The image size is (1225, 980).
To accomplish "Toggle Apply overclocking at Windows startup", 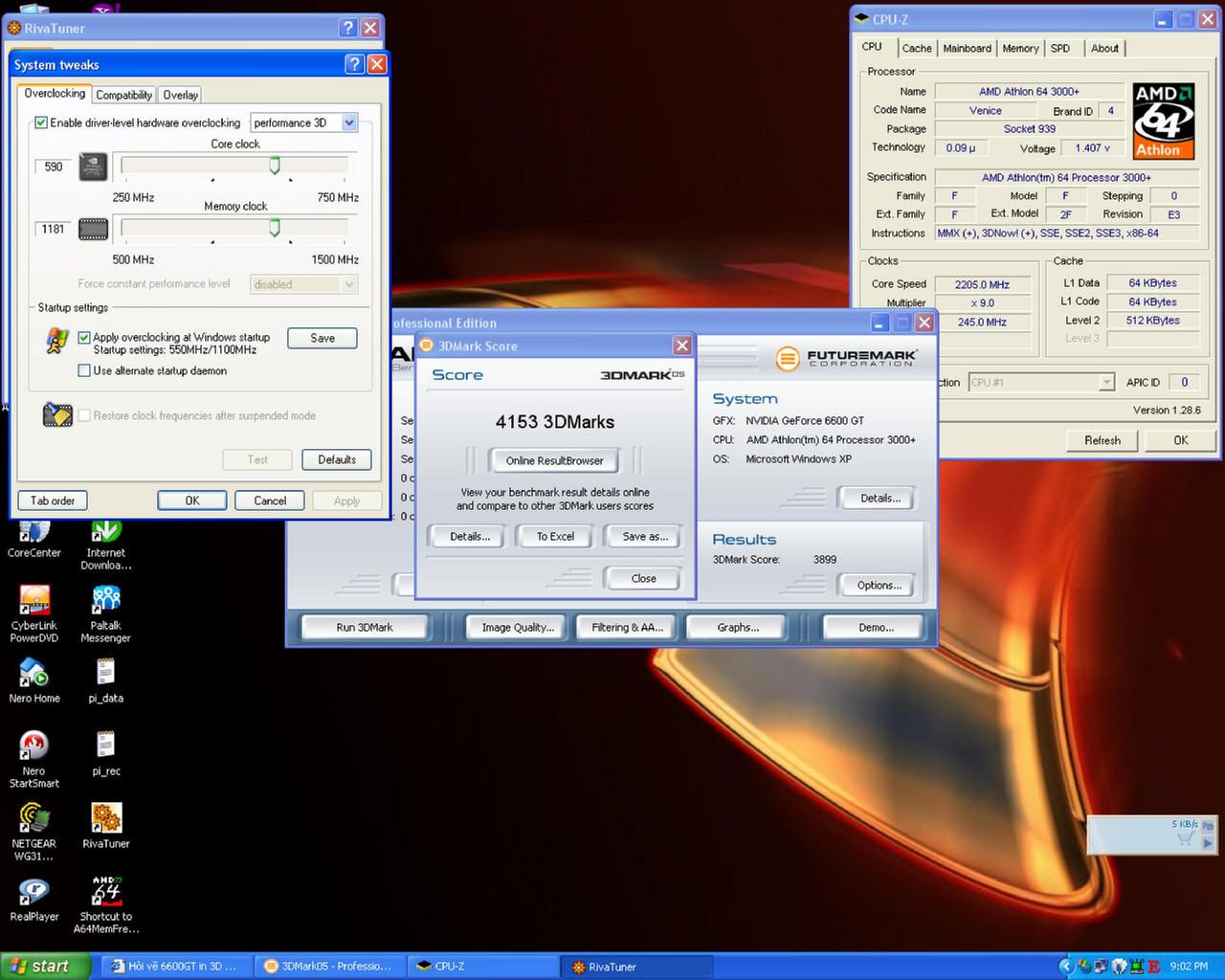I will click(84, 337).
